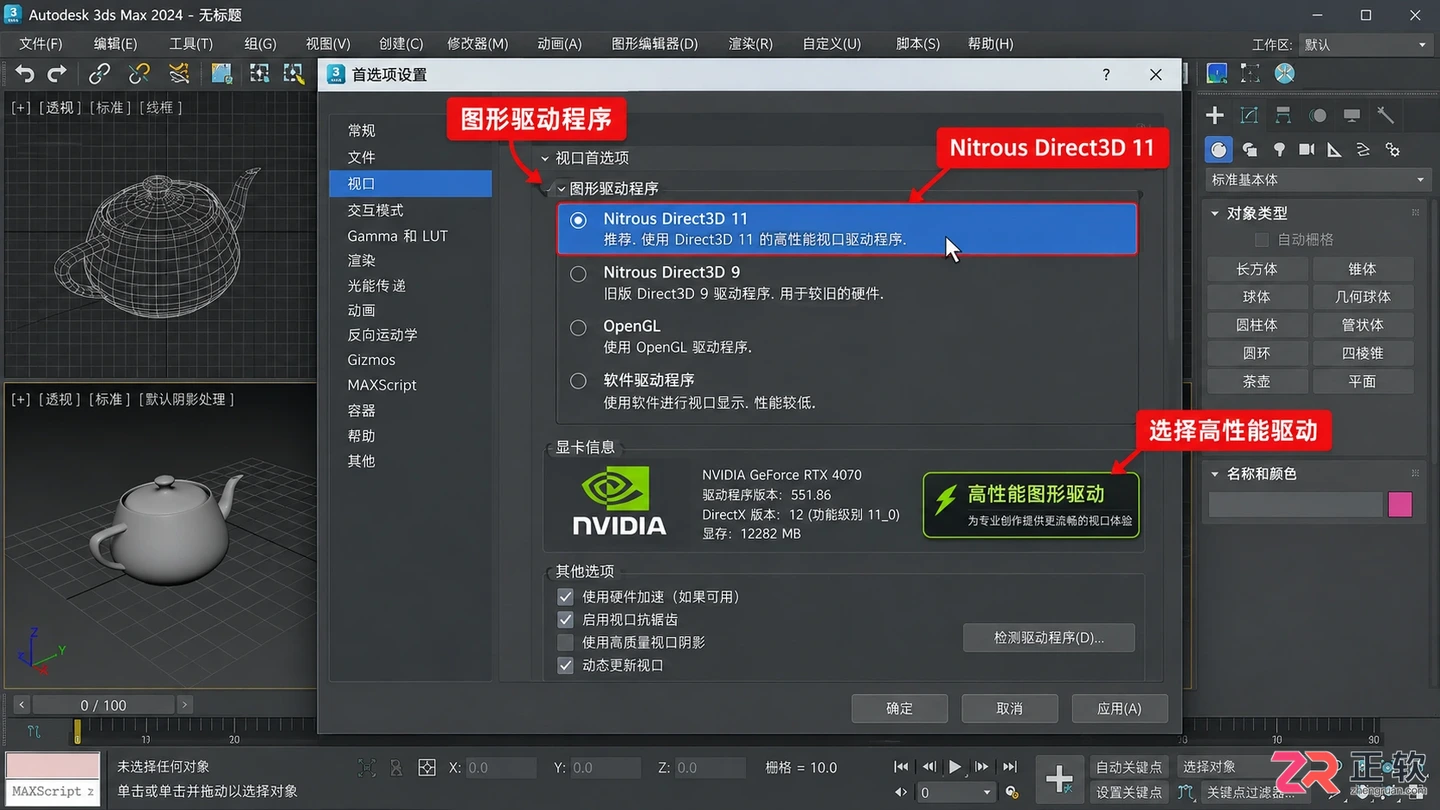Open the 工作区 默认 dropdown
1440x810 pixels.
1365,44
